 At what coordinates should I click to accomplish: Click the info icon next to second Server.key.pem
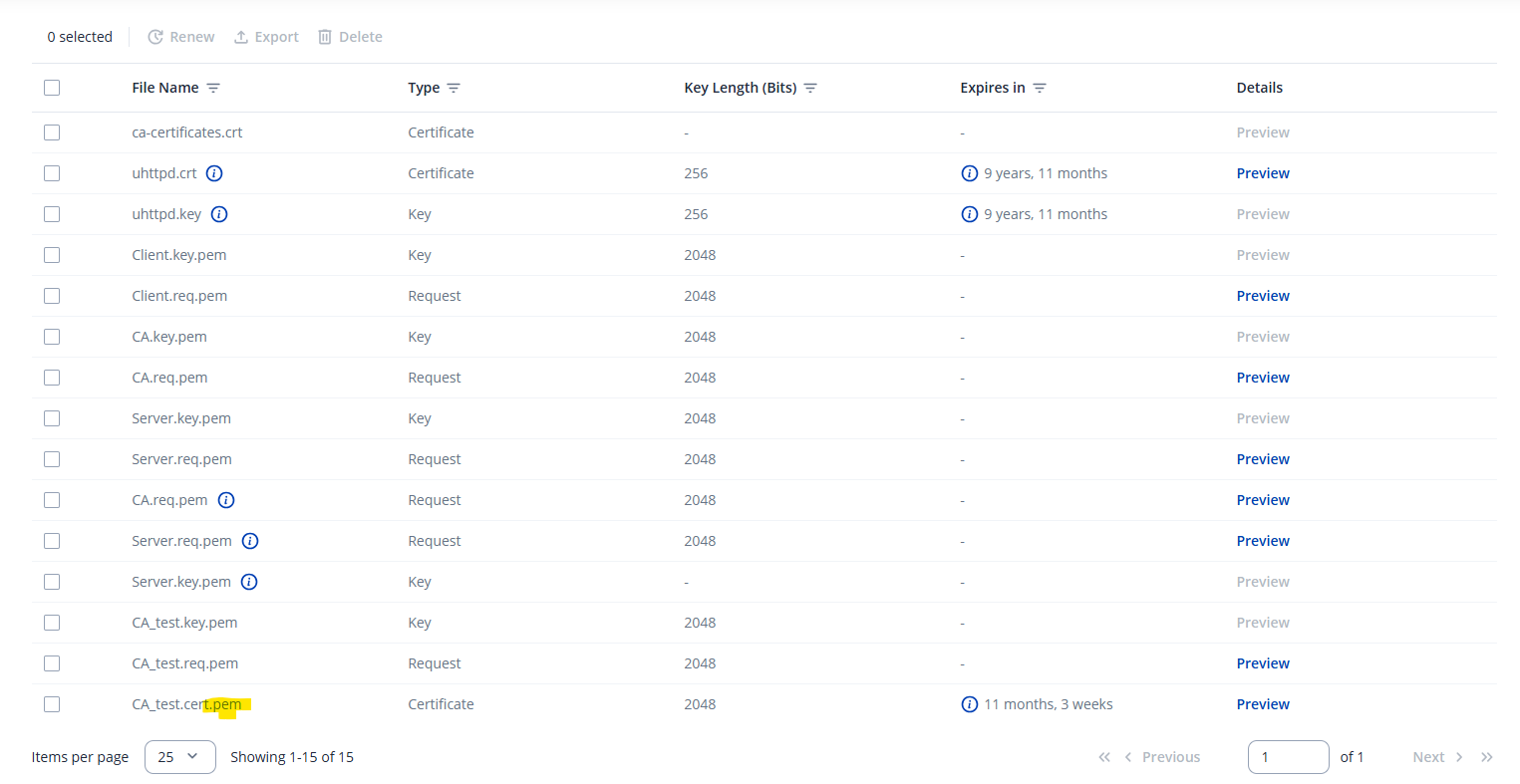[x=249, y=582]
